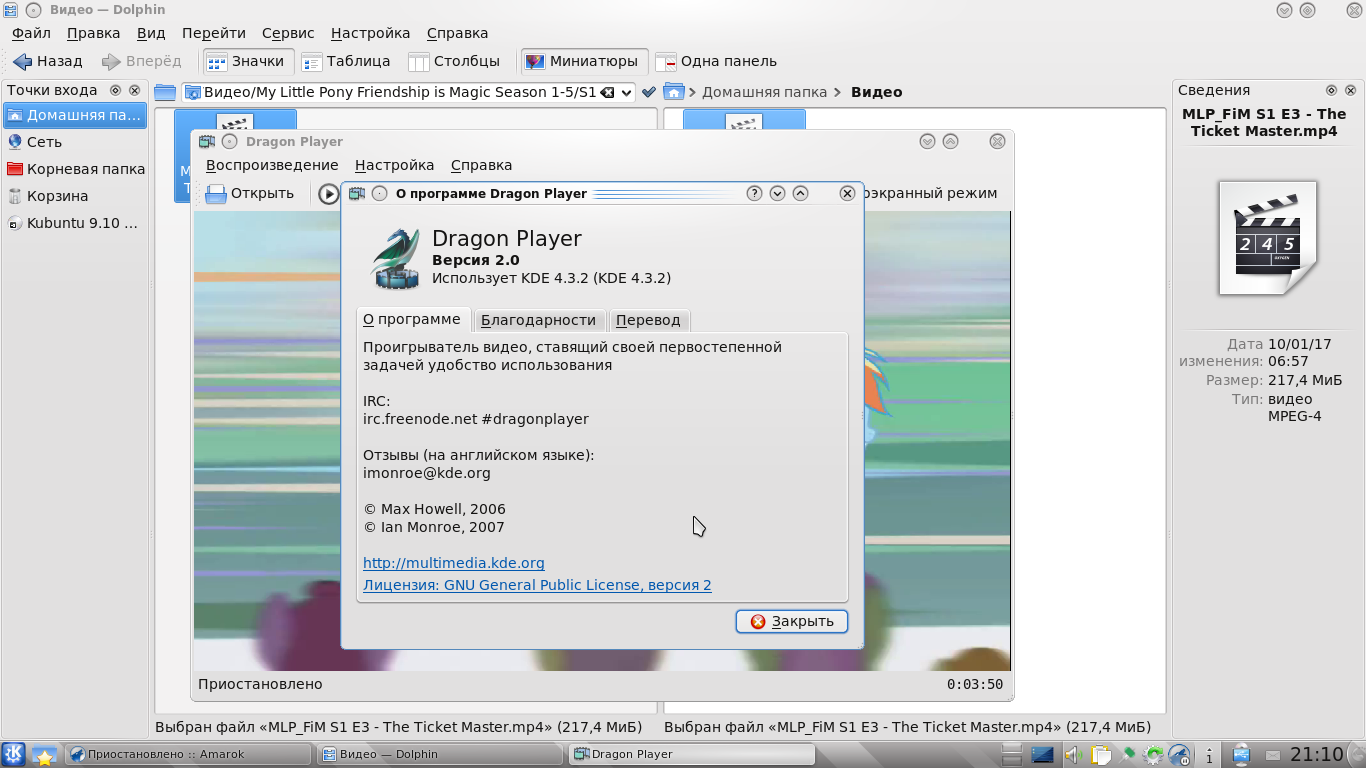
Task: Switch to the О программе tab
Action: click(412, 320)
